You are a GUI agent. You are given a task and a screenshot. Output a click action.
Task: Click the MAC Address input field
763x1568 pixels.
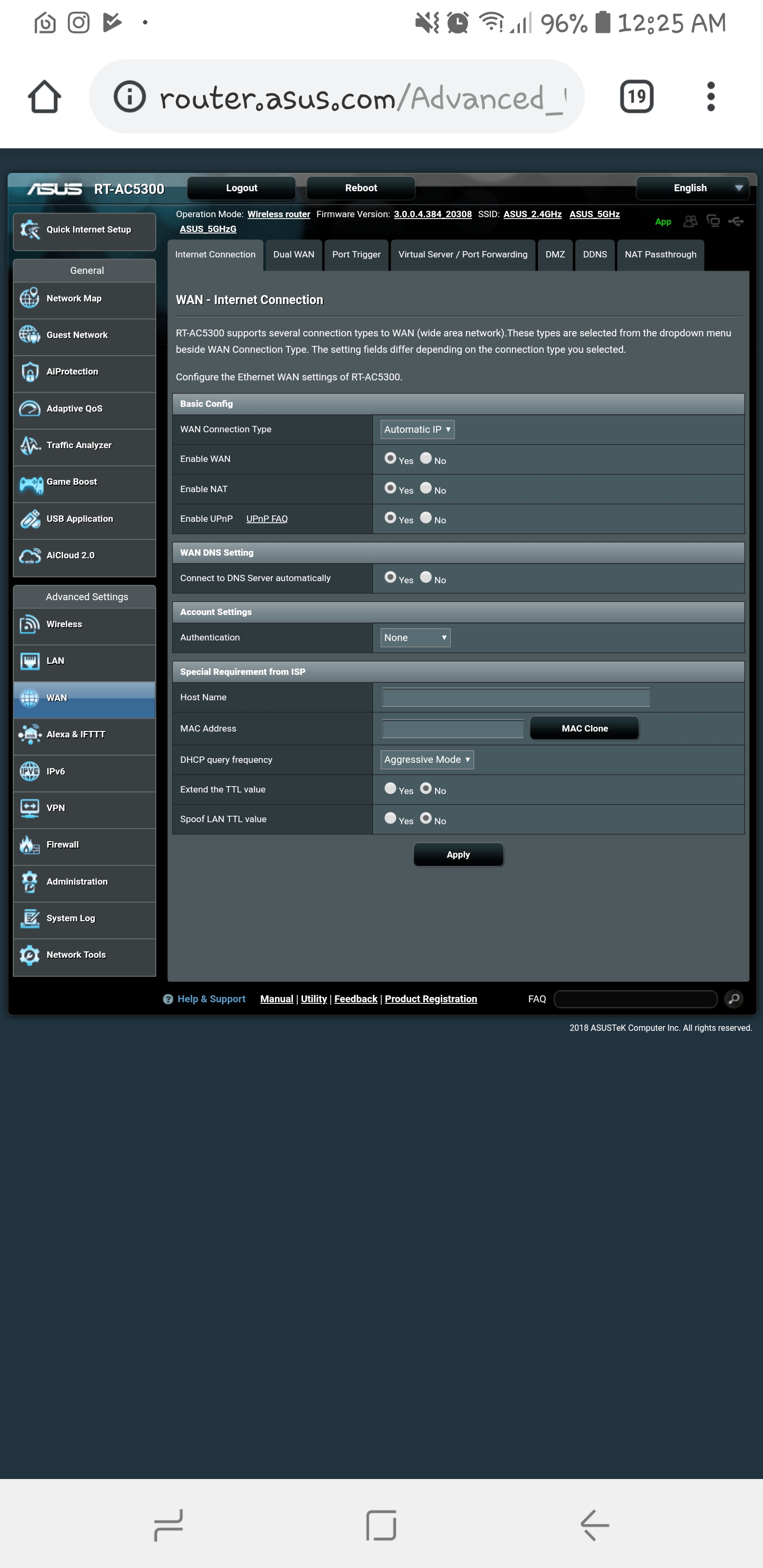pyautogui.click(x=453, y=728)
